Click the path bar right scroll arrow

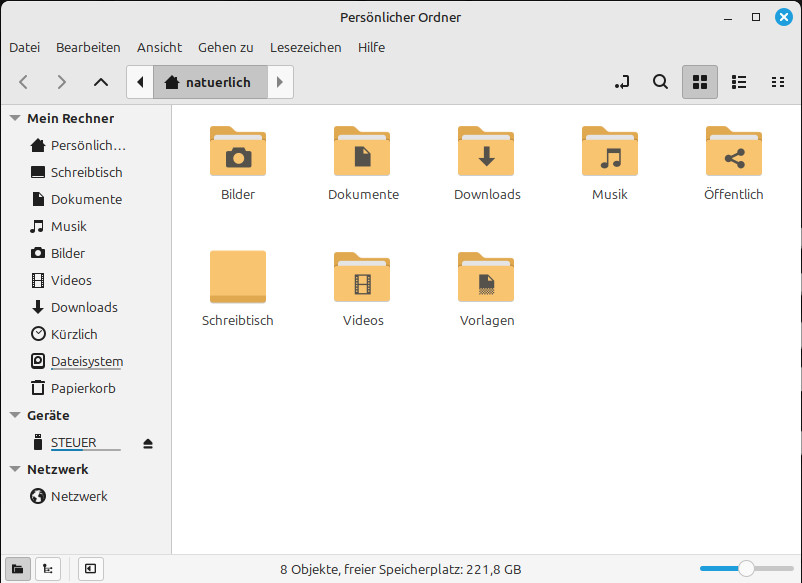click(x=280, y=82)
